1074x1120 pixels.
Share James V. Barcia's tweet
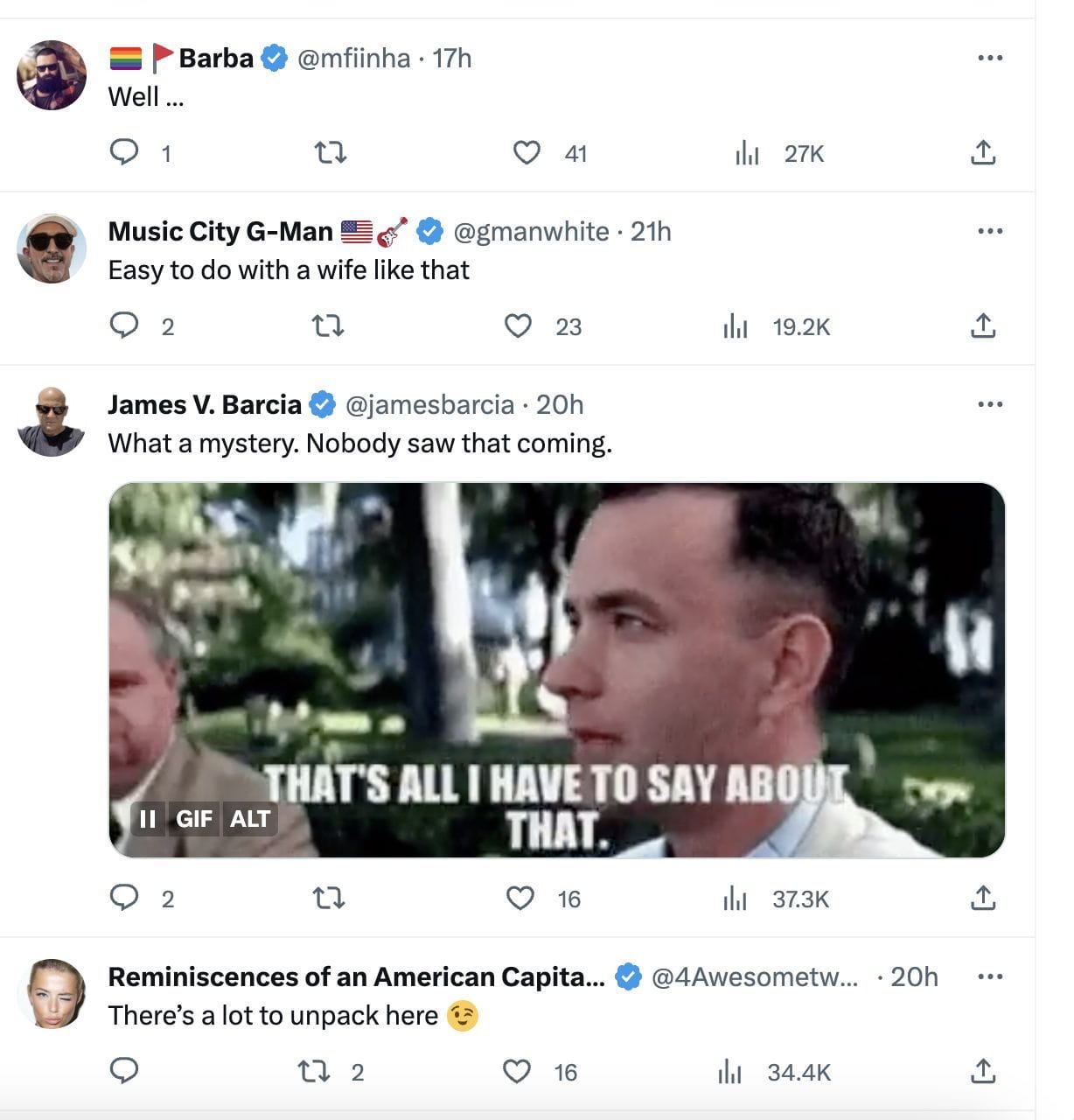coord(983,899)
